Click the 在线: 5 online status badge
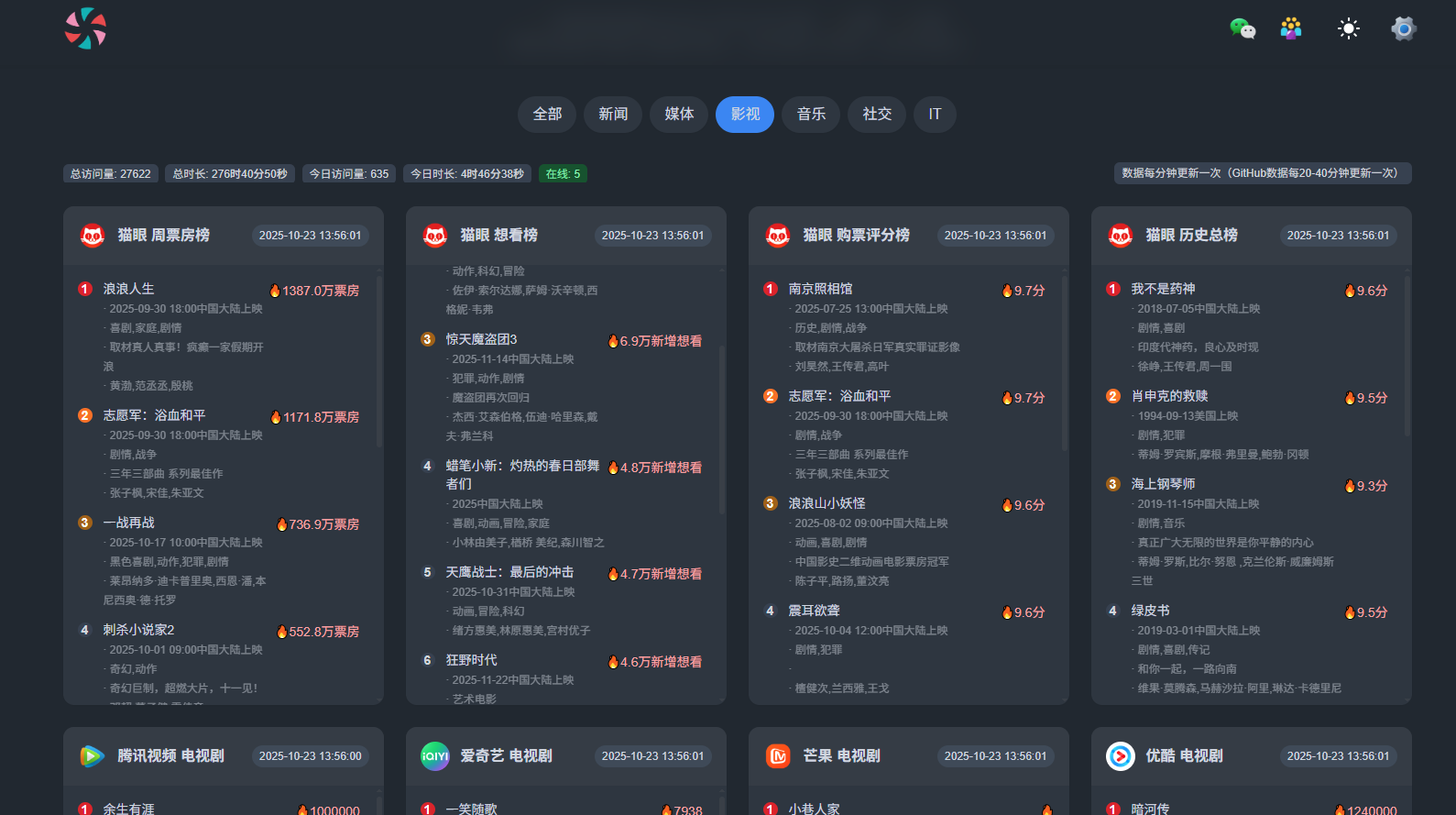Viewport: 1456px width, 815px height. [x=563, y=174]
